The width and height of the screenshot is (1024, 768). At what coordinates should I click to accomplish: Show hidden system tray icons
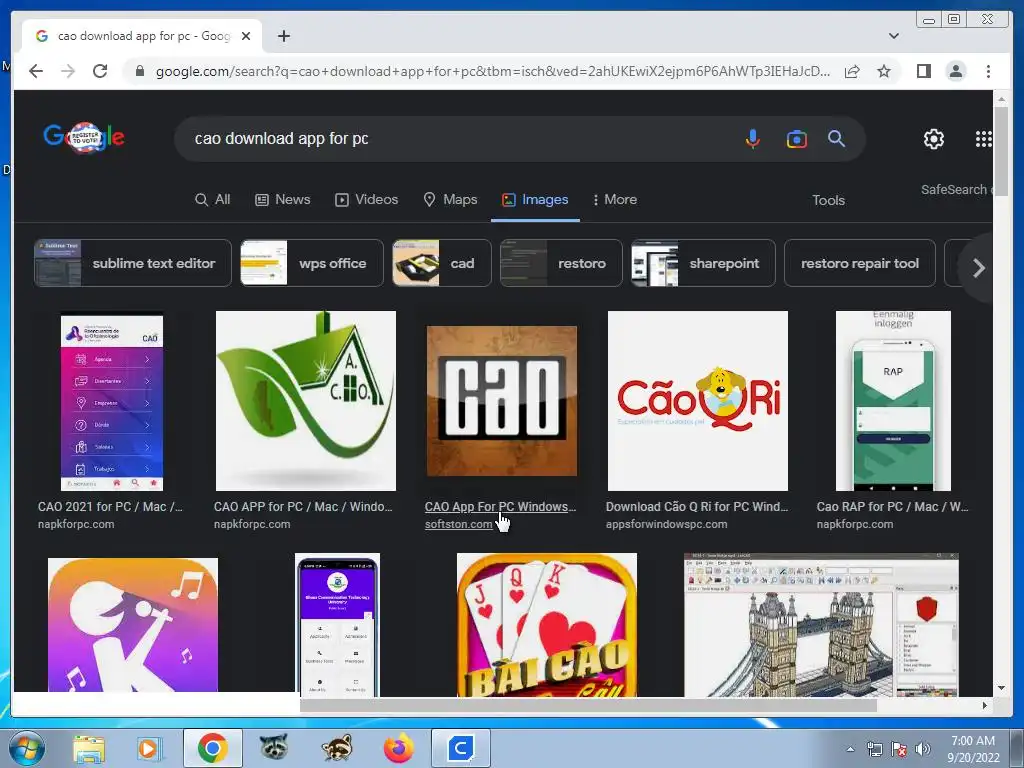coord(850,749)
